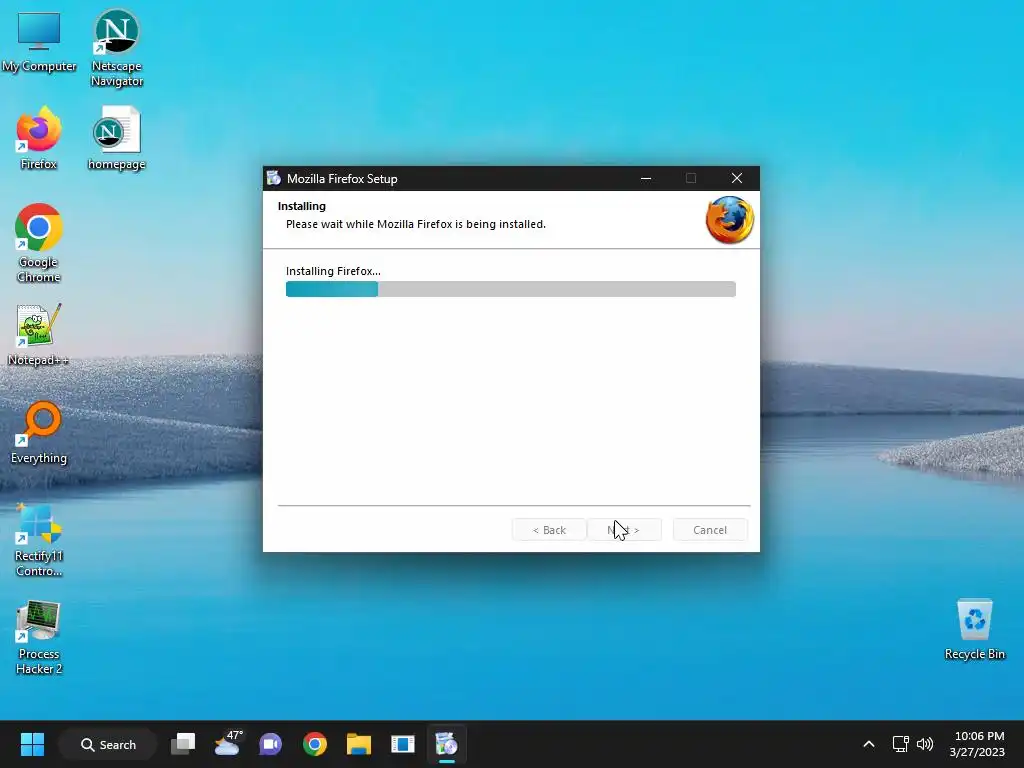Viewport: 1024px width, 768px height.
Task: Open the clock showing 10:06 PM
Action: (x=977, y=744)
